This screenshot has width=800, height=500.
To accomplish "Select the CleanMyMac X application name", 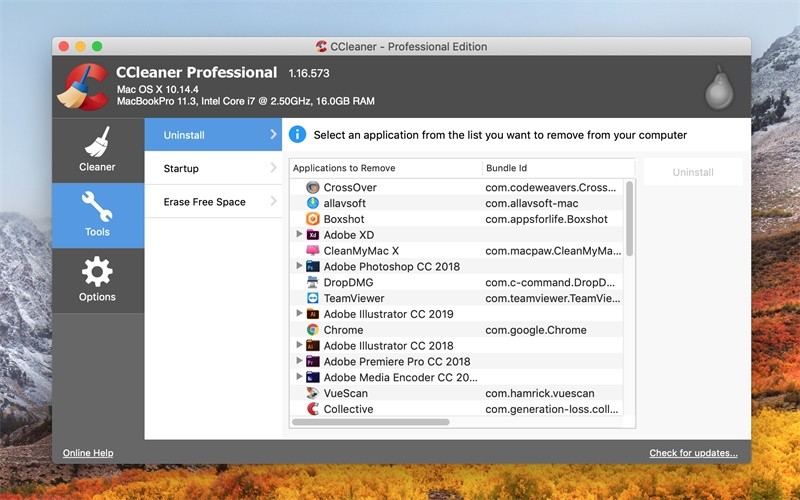I will tap(361, 251).
